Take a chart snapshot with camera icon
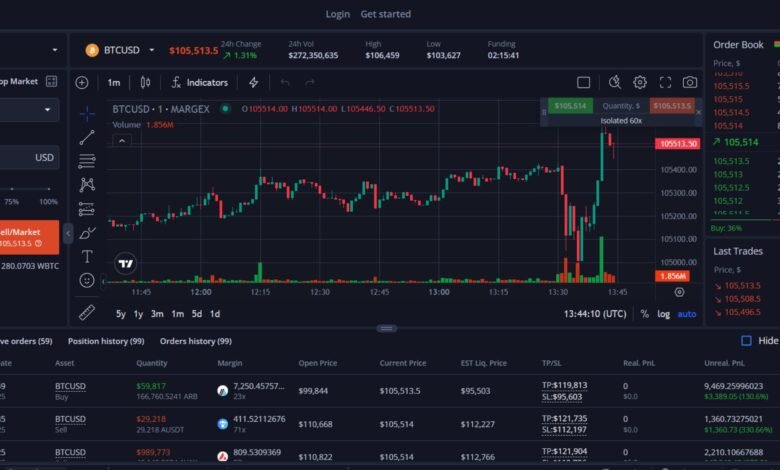780x470 pixels. (x=689, y=83)
